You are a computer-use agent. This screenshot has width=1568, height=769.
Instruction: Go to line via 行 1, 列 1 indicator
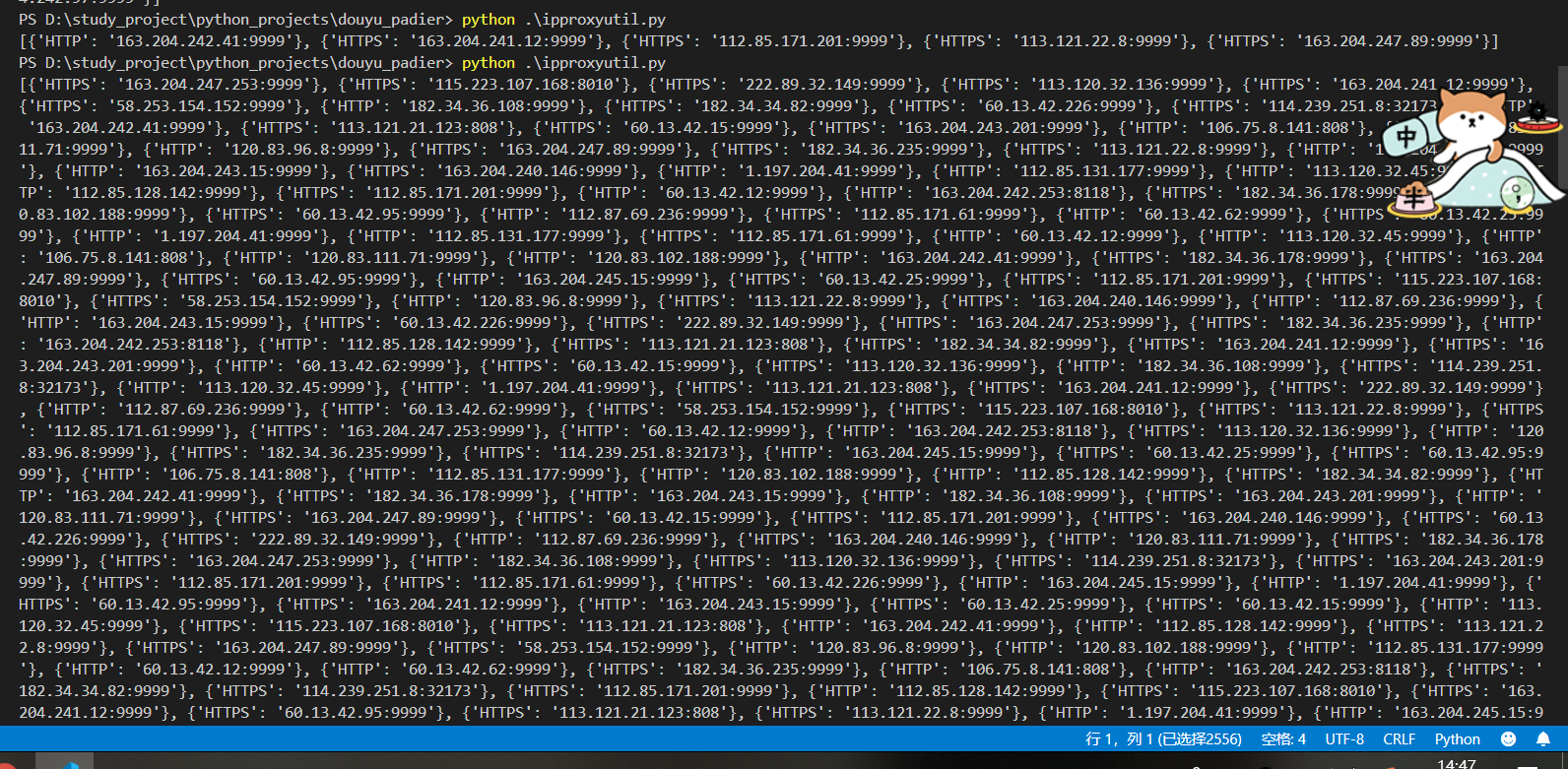(x=1163, y=738)
